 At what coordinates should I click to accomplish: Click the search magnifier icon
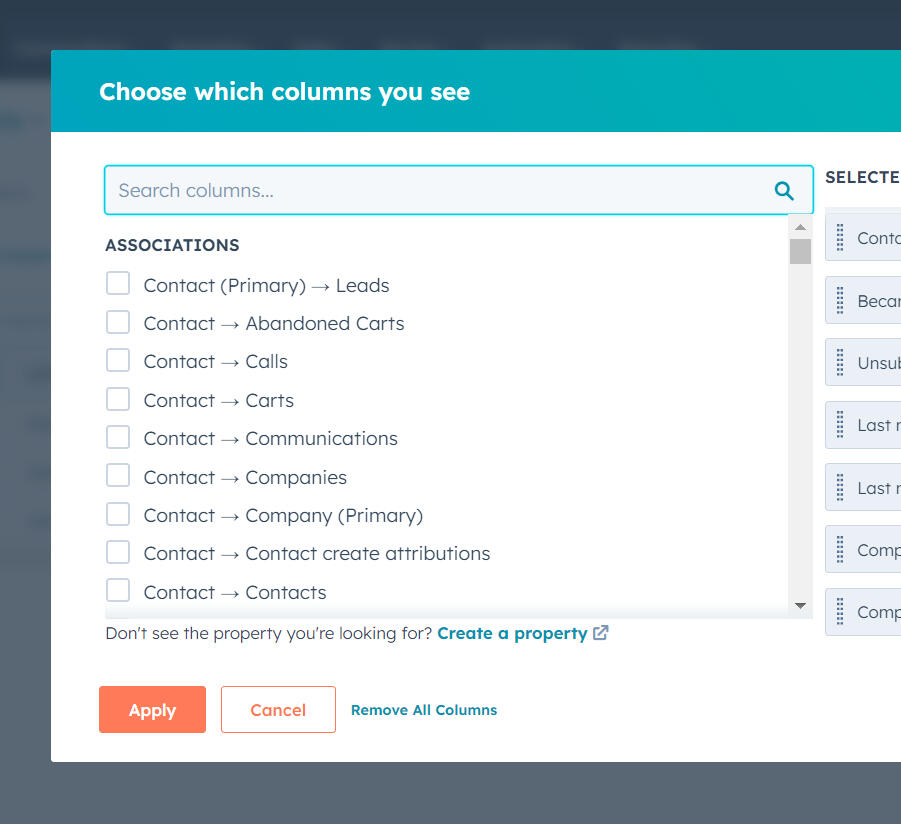(x=784, y=191)
